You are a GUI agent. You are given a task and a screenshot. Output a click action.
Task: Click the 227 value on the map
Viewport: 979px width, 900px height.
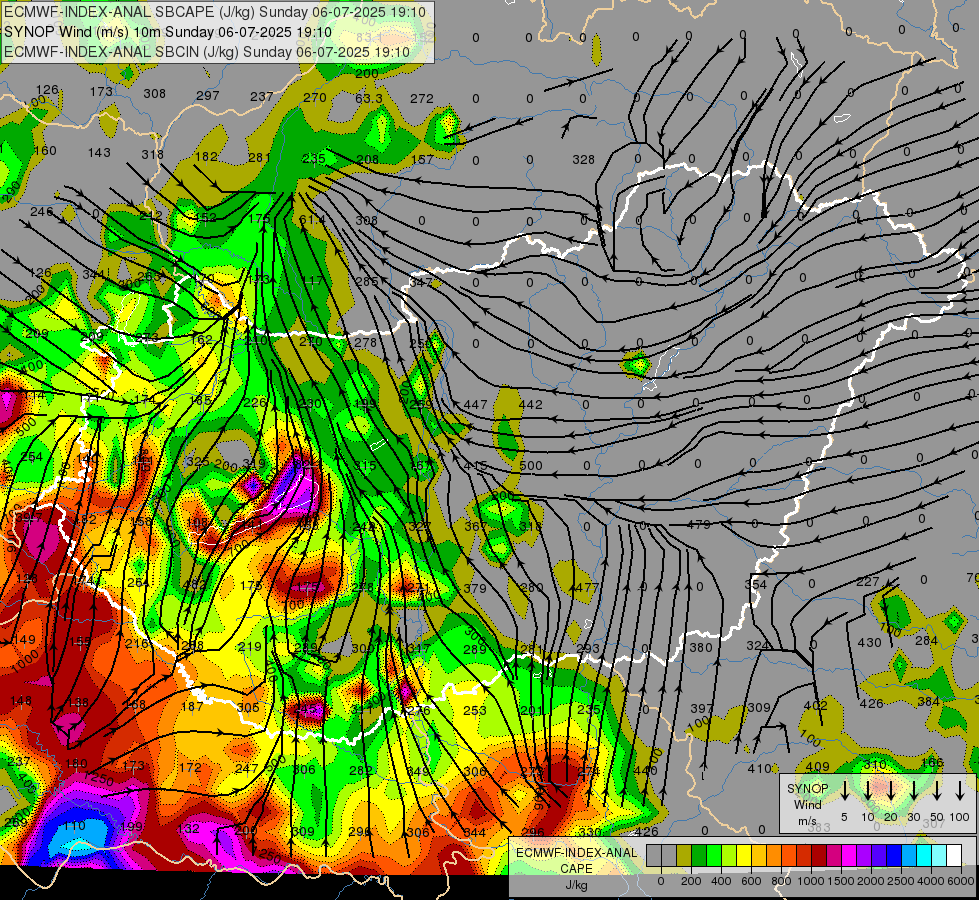tap(867, 582)
